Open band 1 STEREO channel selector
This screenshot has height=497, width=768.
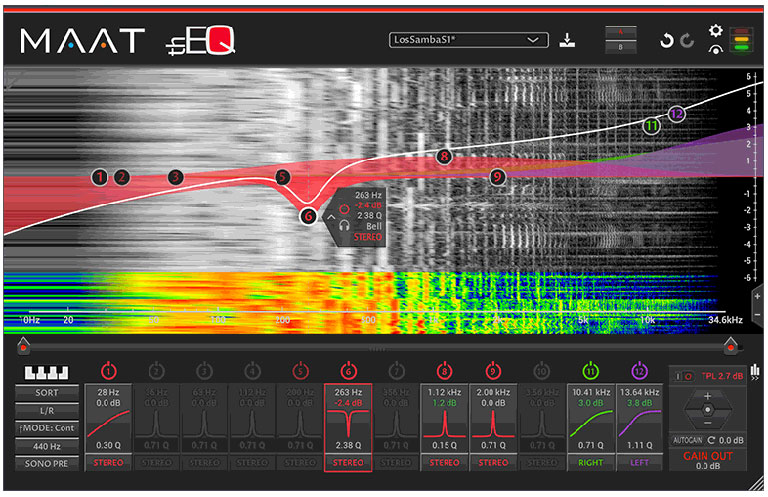pyautogui.click(x=108, y=462)
